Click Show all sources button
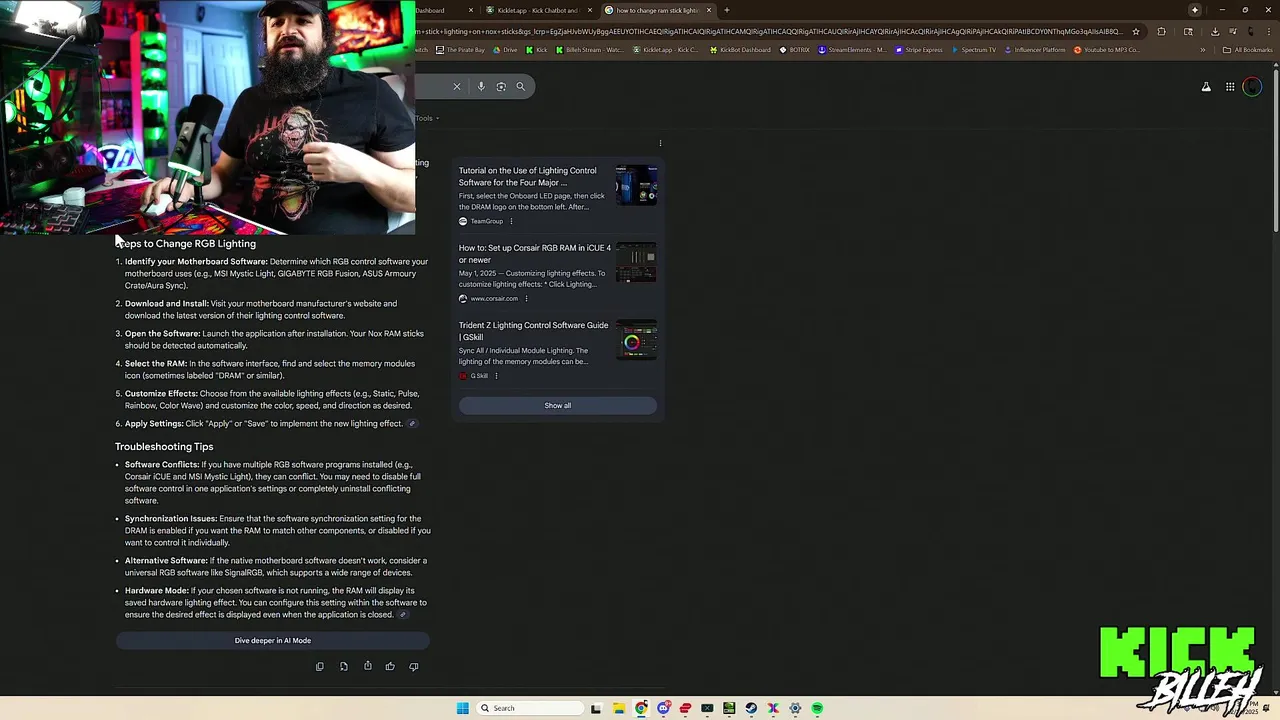The height and width of the screenshot is (720, 1280). [x=558, y=405]
